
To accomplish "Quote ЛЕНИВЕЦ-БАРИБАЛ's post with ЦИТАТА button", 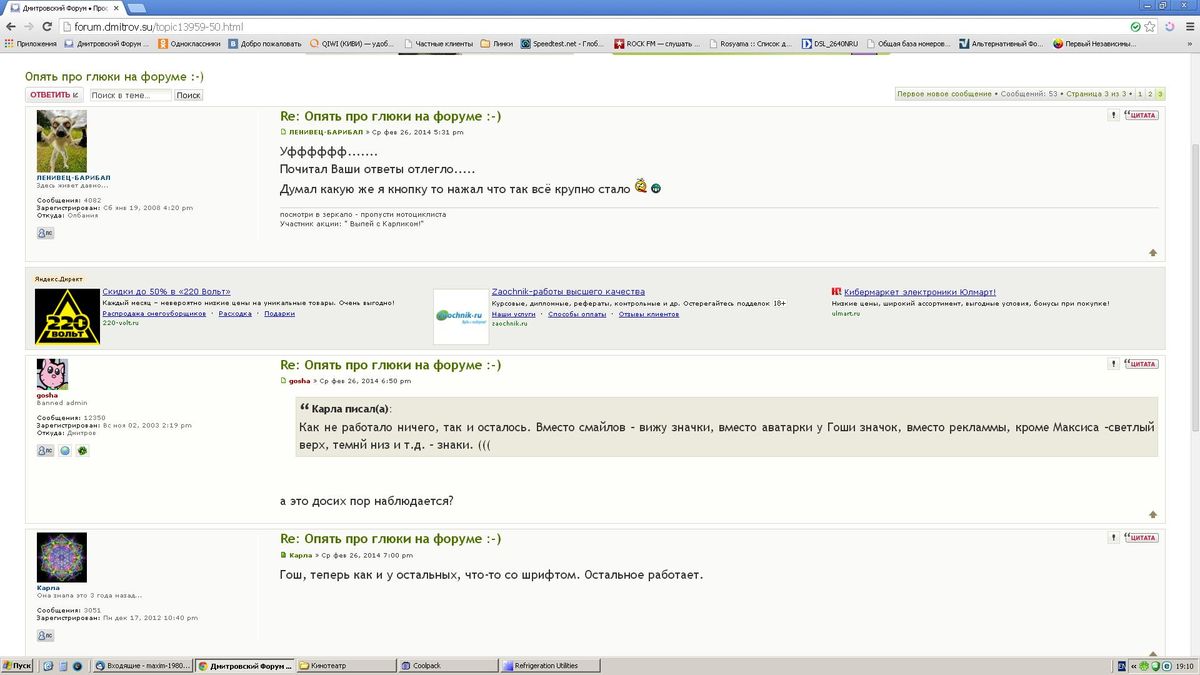I will coord(1141,115).
